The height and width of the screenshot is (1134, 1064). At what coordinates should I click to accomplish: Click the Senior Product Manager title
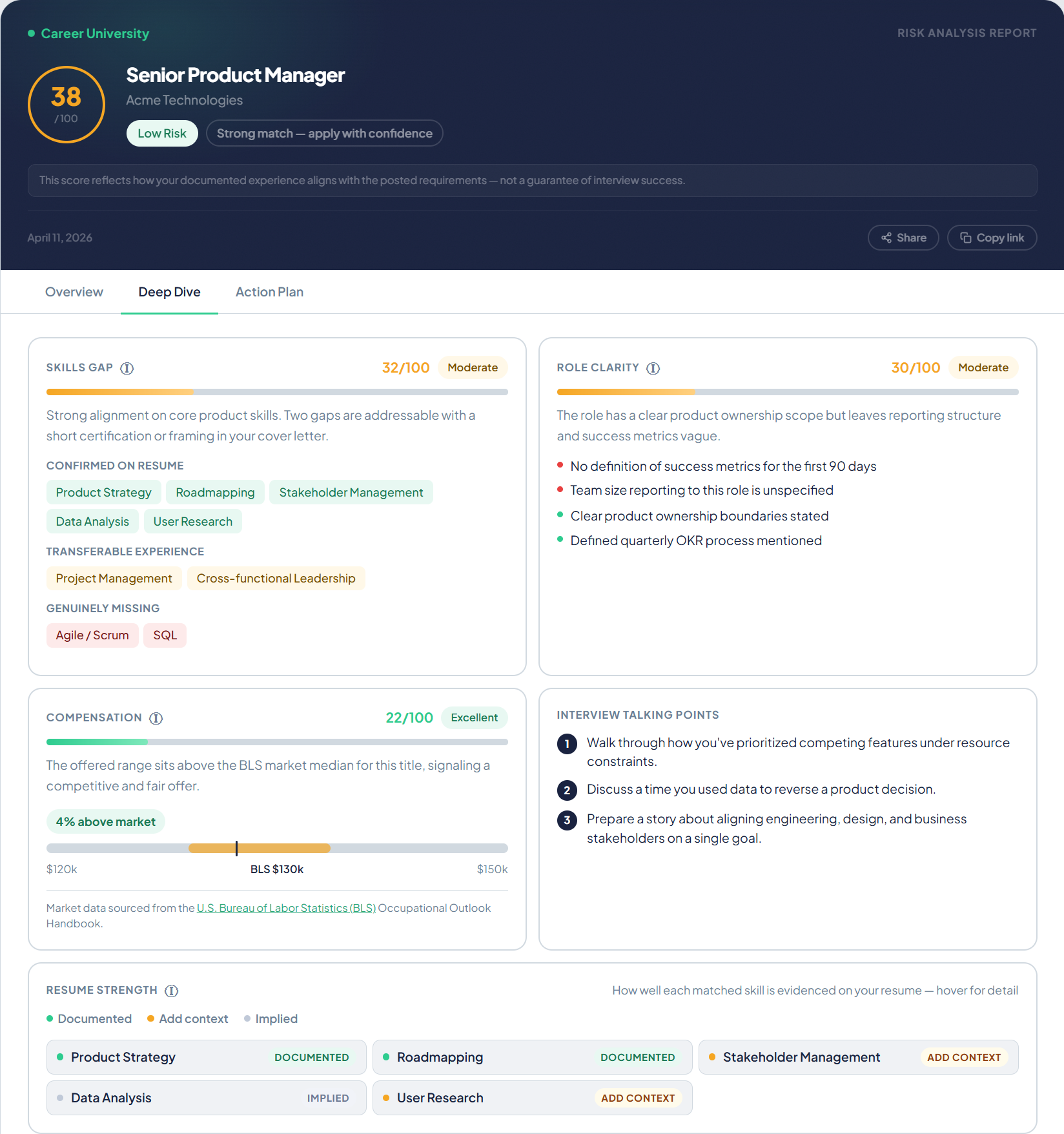tap(236, 75)
